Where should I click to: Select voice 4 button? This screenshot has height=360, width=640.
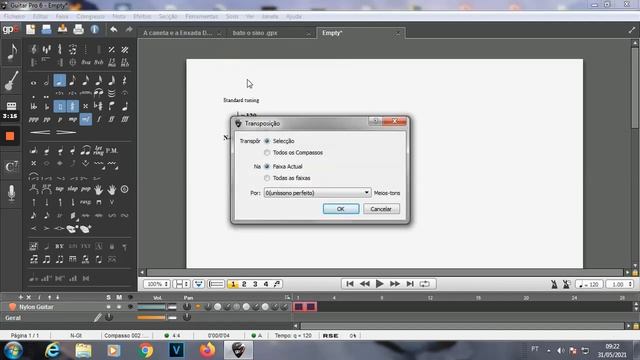point(266,284)
